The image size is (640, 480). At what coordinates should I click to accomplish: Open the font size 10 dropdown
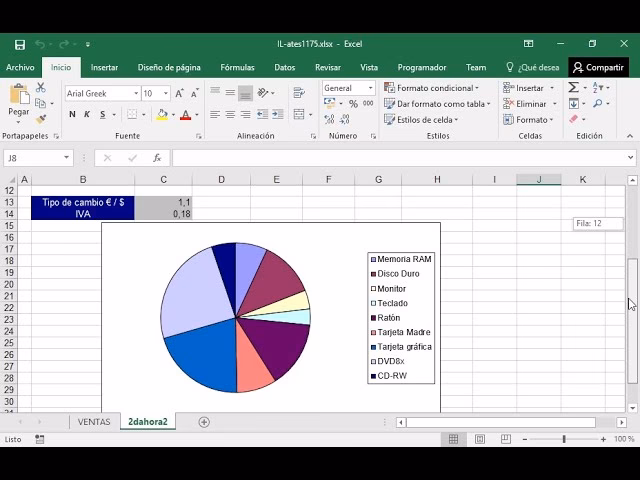click(166, 94)
